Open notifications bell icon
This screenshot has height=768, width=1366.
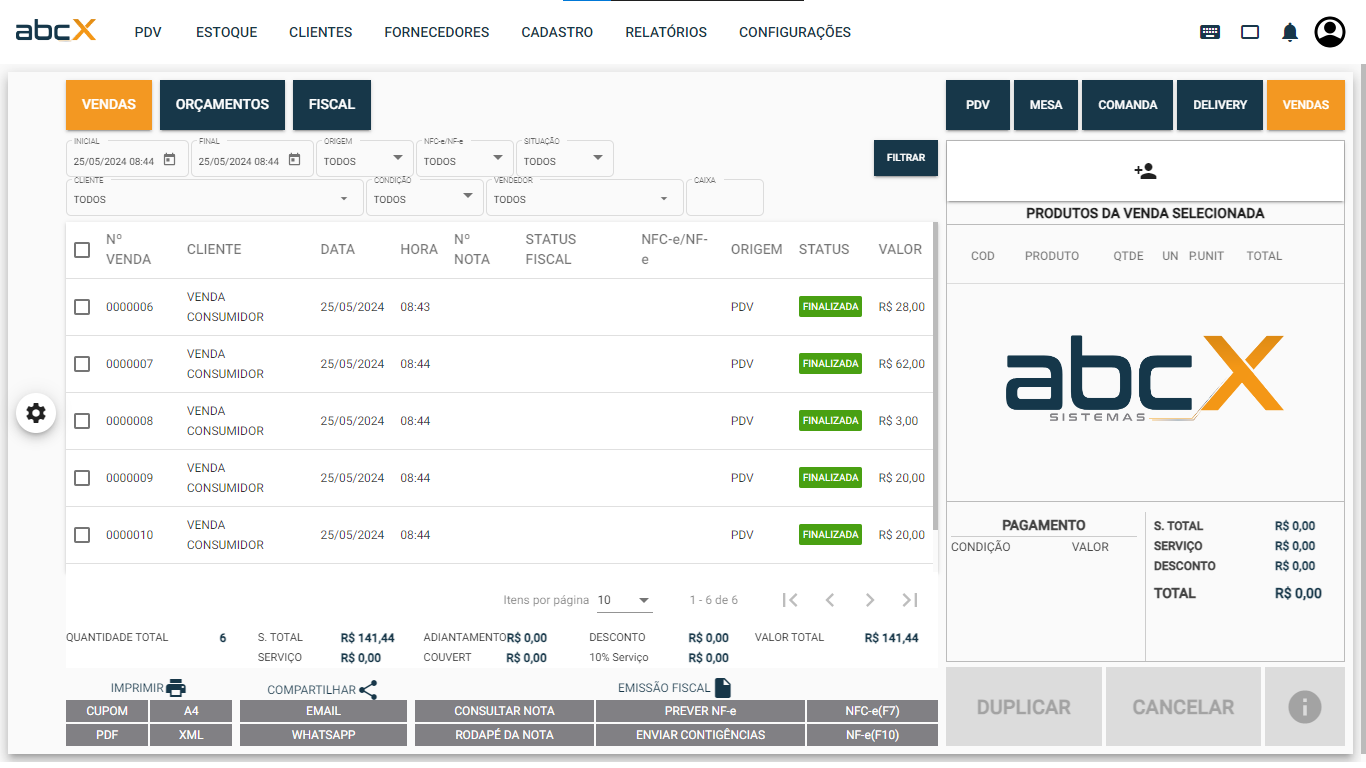1290,33
